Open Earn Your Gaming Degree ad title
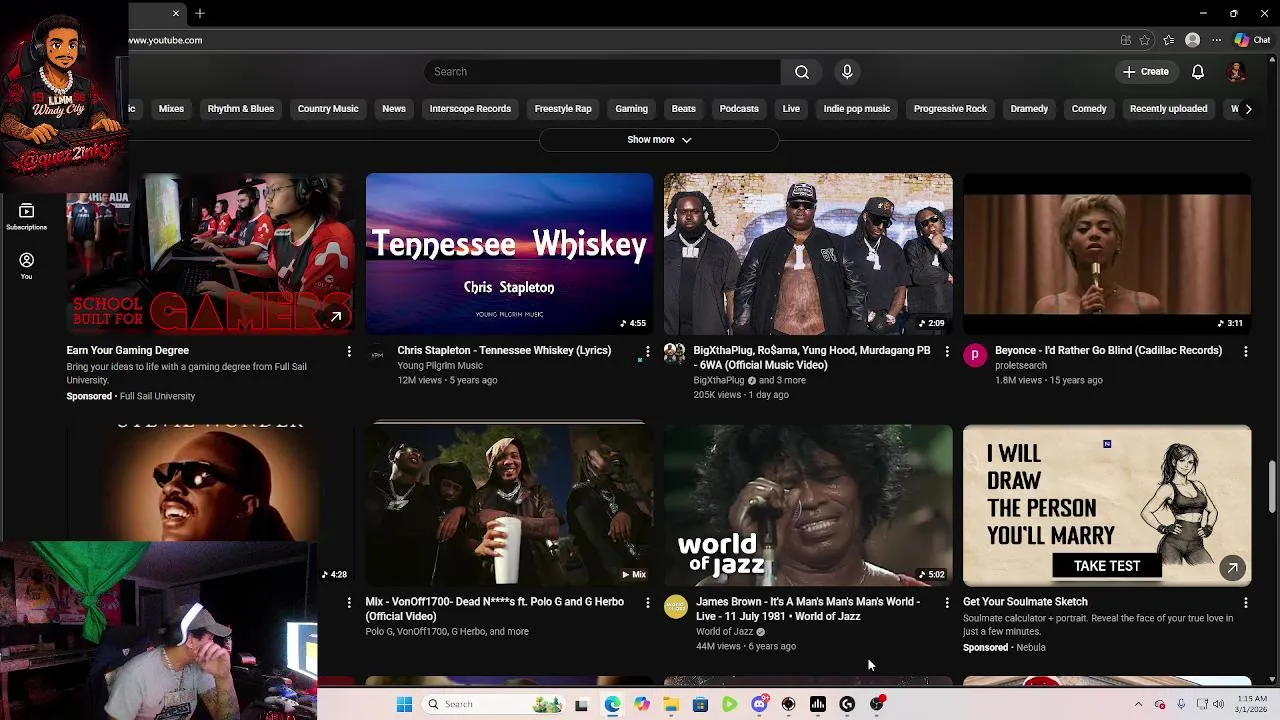 tap(128, 351)
